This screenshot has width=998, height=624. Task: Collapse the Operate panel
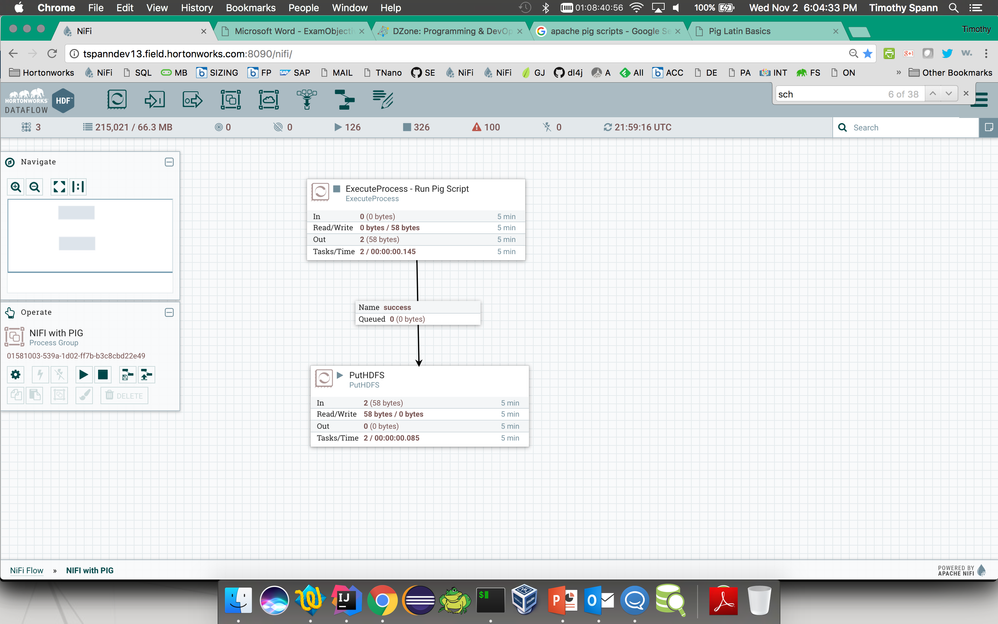pyautogui.click(x=169, y=312)
